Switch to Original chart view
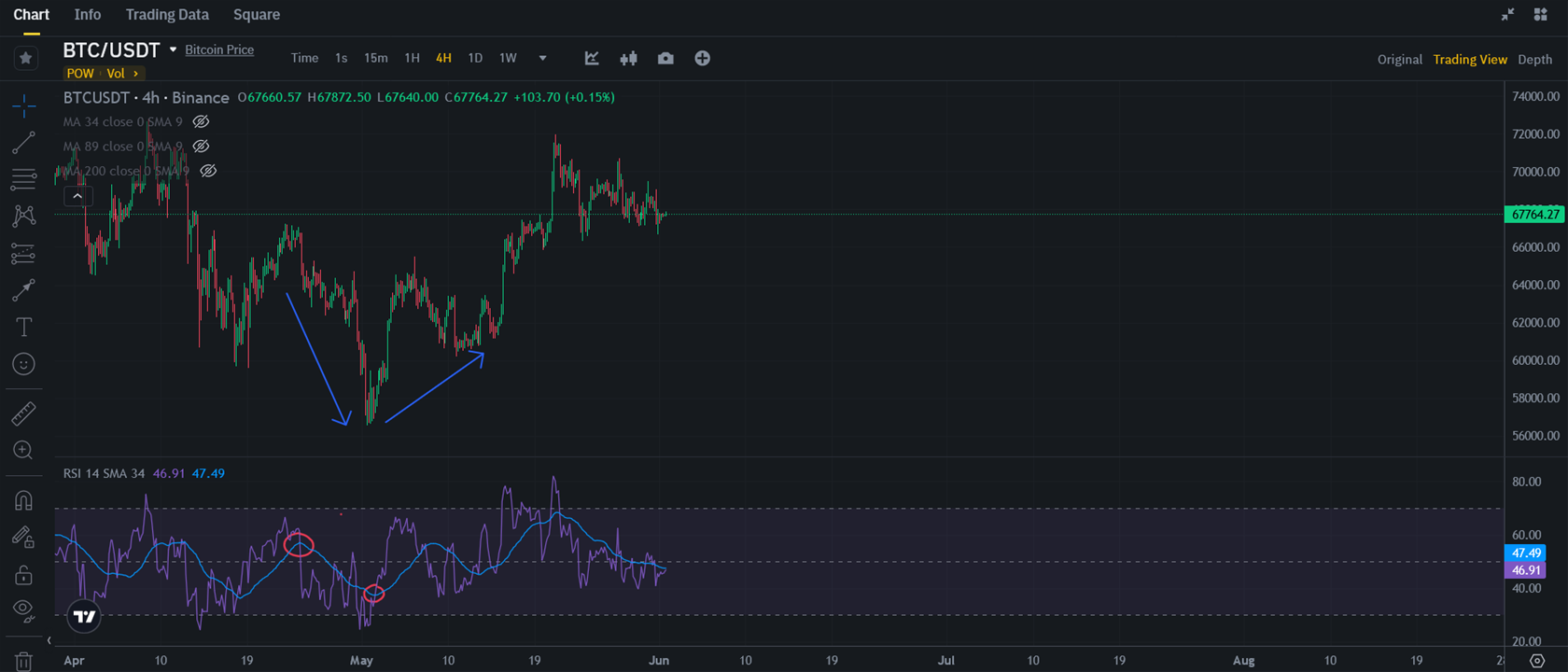 (1399, 59)
